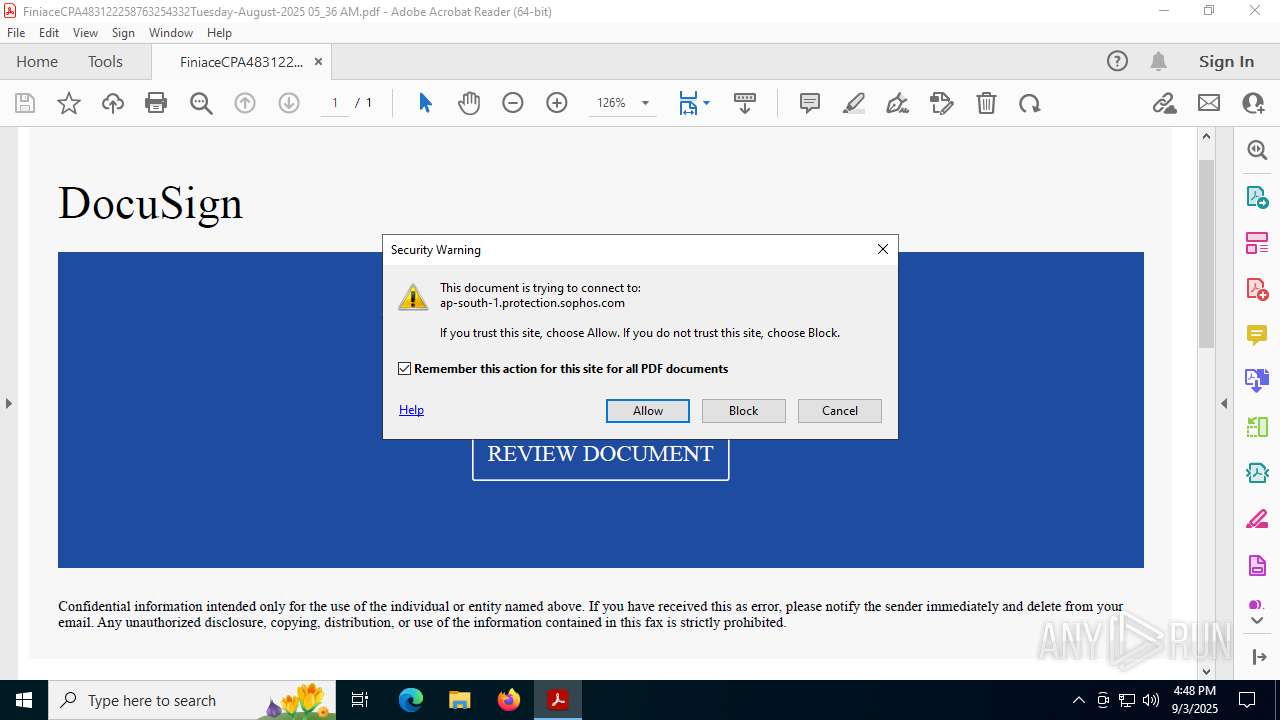Click Cancel in Security Warning
This screenshot has height=720, width=1280.
pos(840,411)
